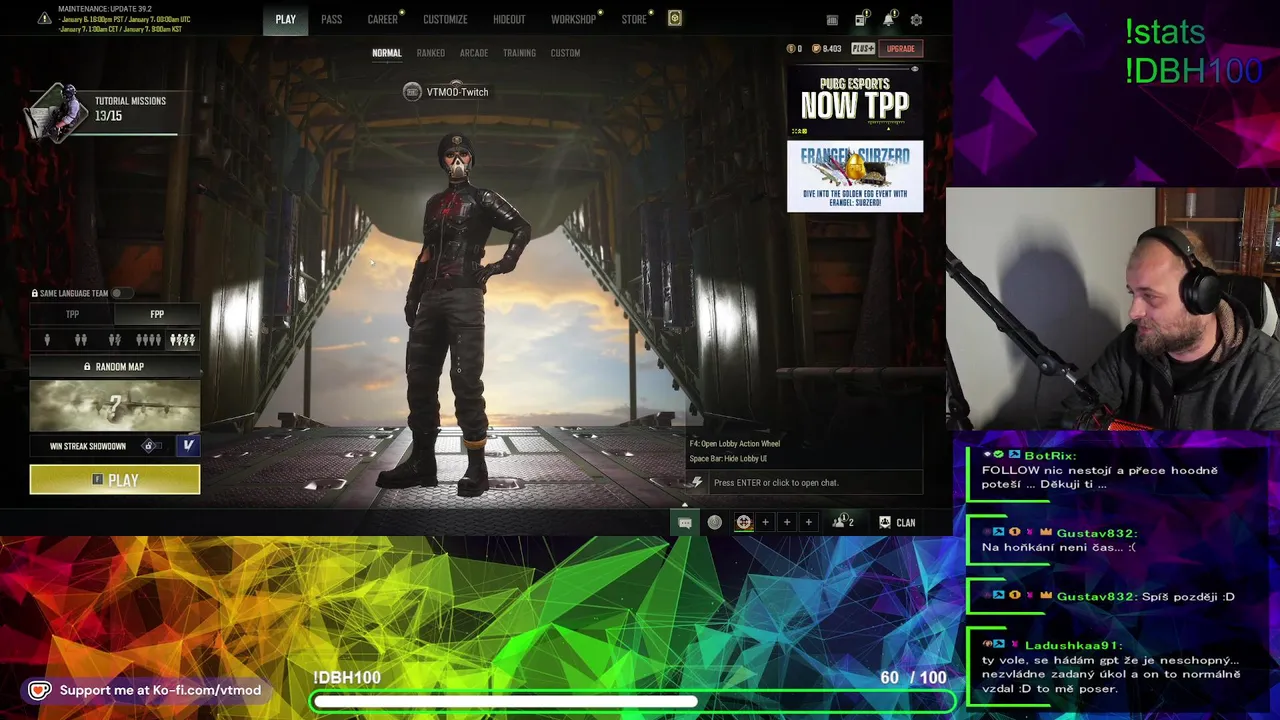
Task: Click the round radar icon in bottom bar
Action: coord(714,522)
